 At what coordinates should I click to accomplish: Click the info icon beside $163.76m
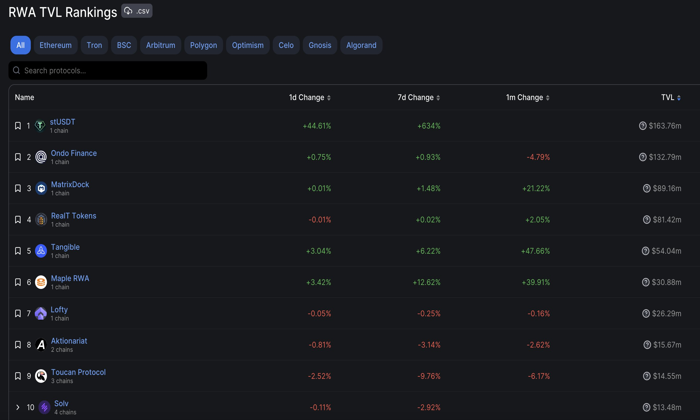click(642, 126)
